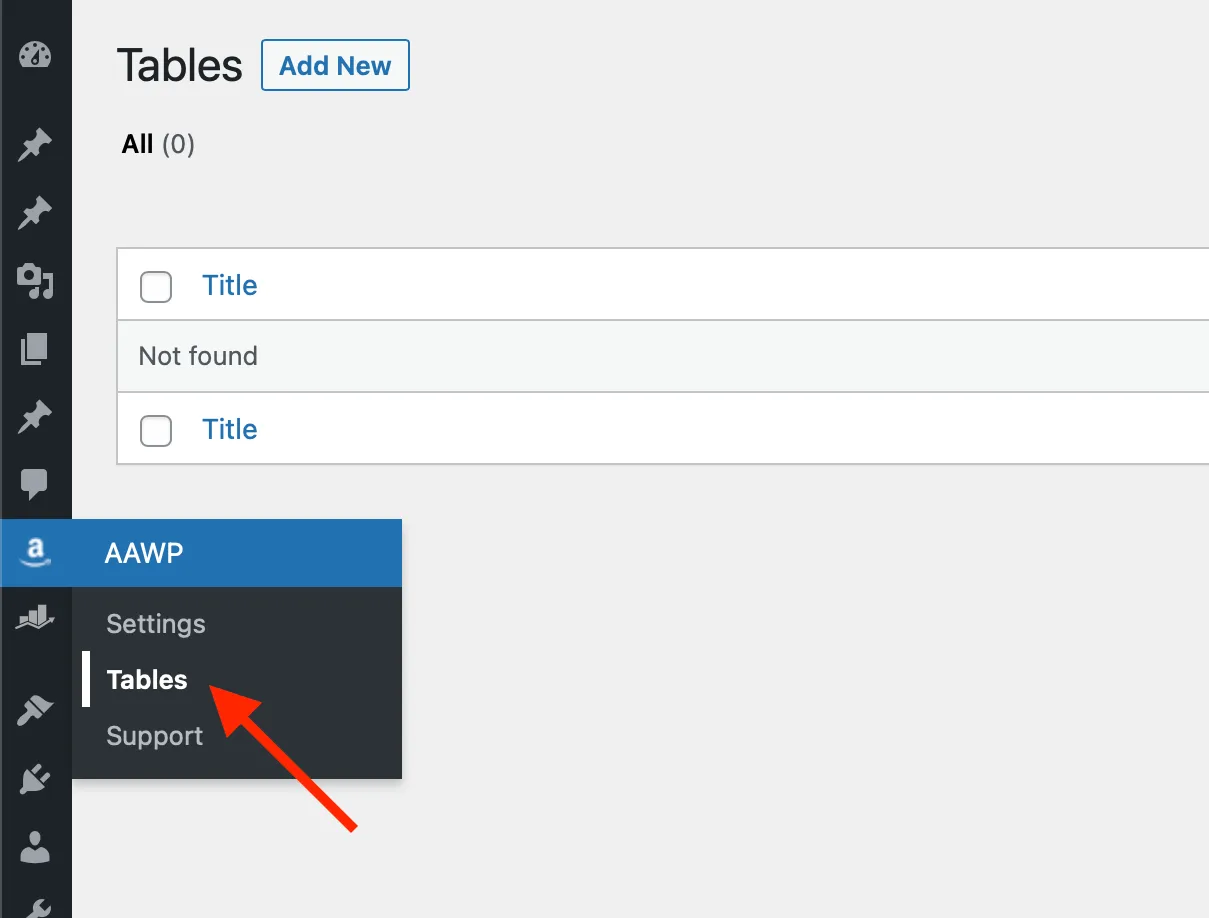1209x918 pixels.
Task: Open the Pages icon in sidebar
Action: [x=35, y=349]
